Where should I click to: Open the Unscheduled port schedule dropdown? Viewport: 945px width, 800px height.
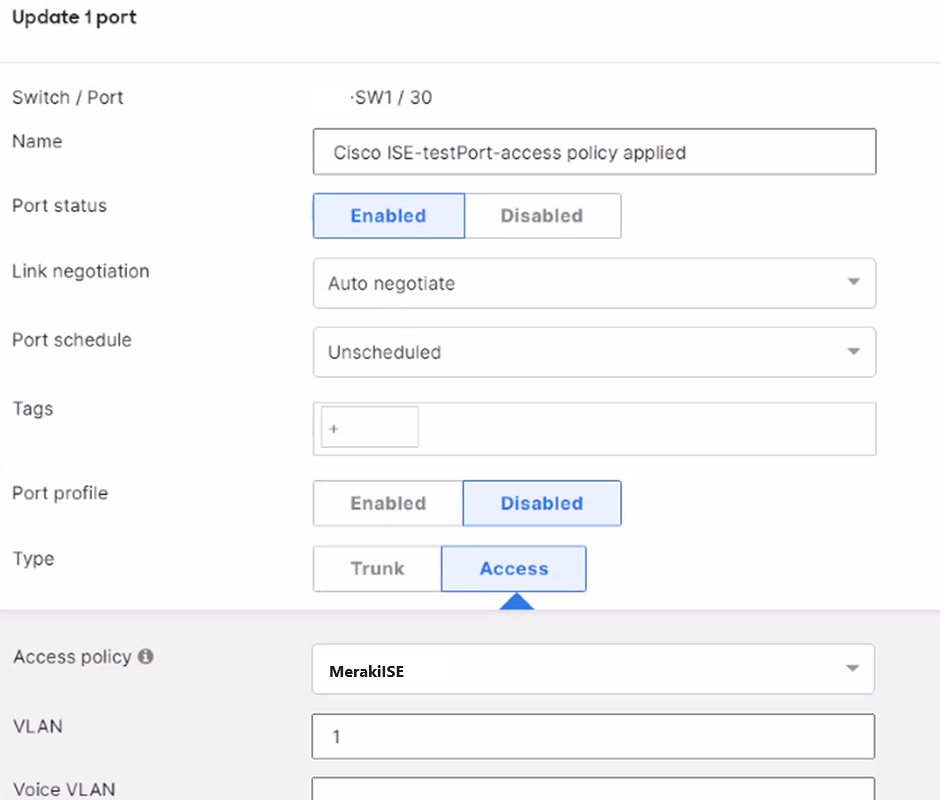tap(594, 352)
